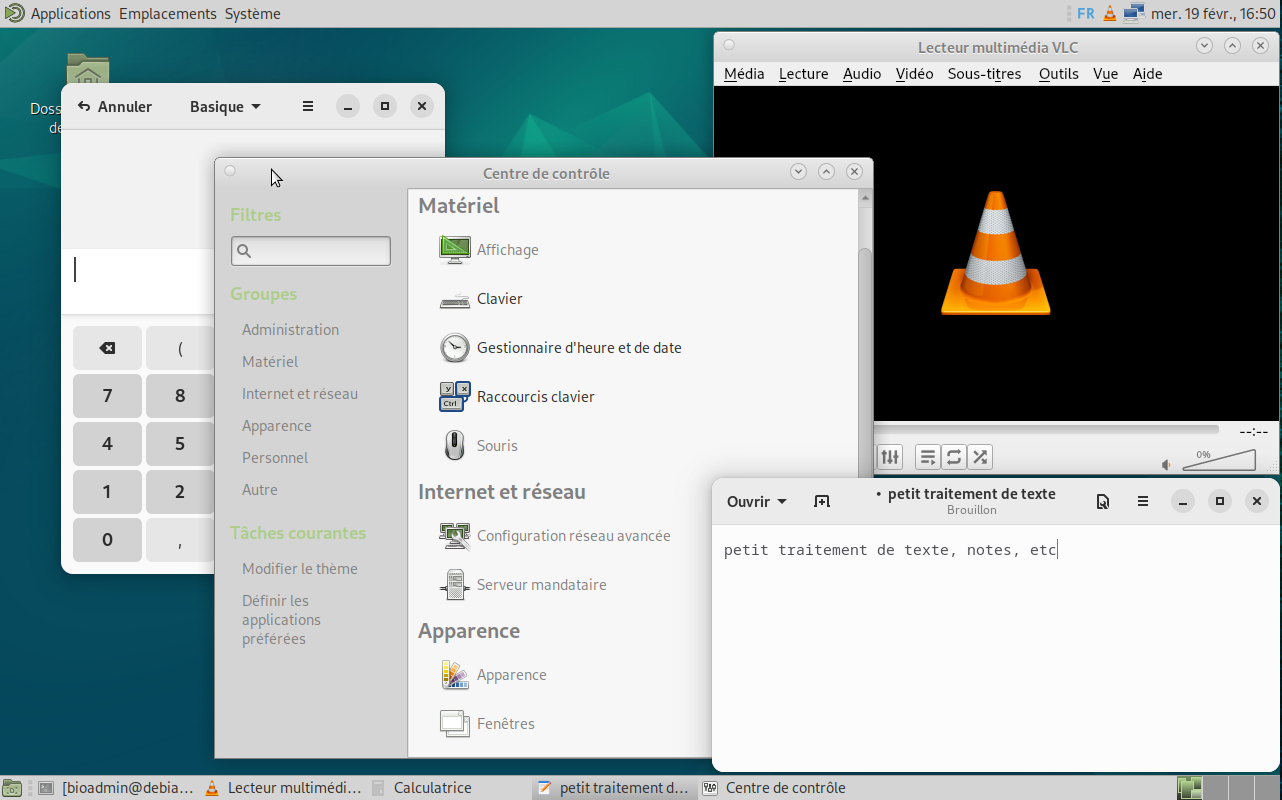Screen dimensions: 1282x800
Task: Toggle the VLC playlist view button
Action: point(928,457)
